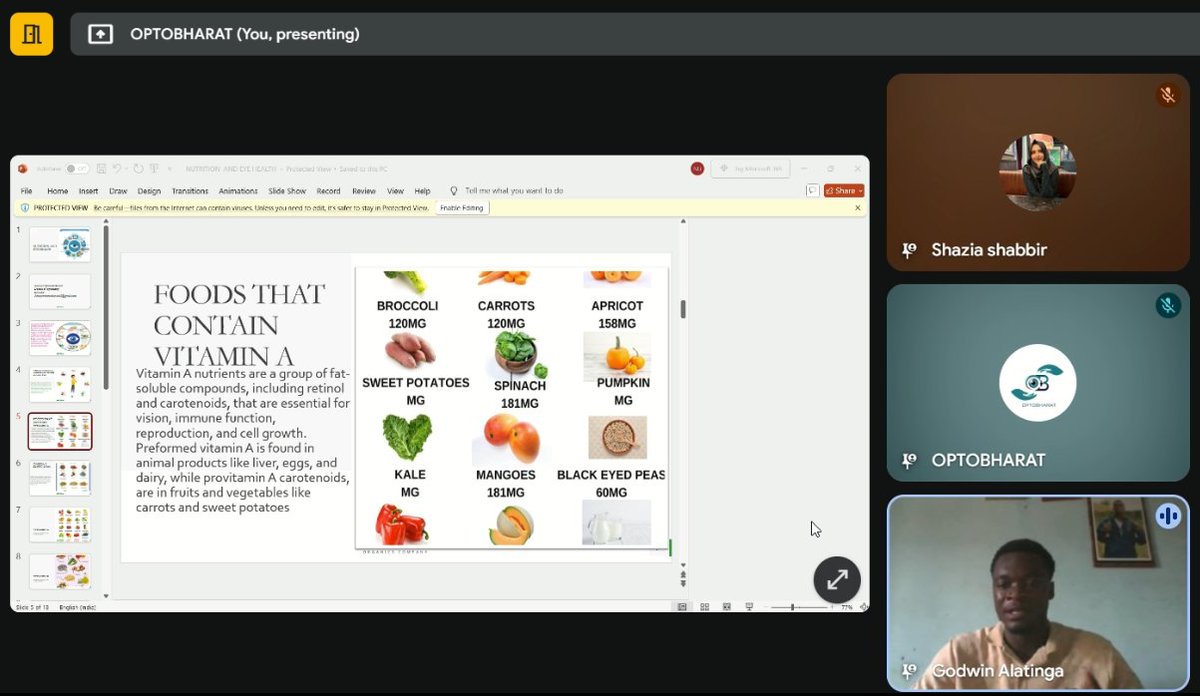Open the Home ribbon tab
The width and height of the screenshot is (1200, 696).
[x=57, y=191]
